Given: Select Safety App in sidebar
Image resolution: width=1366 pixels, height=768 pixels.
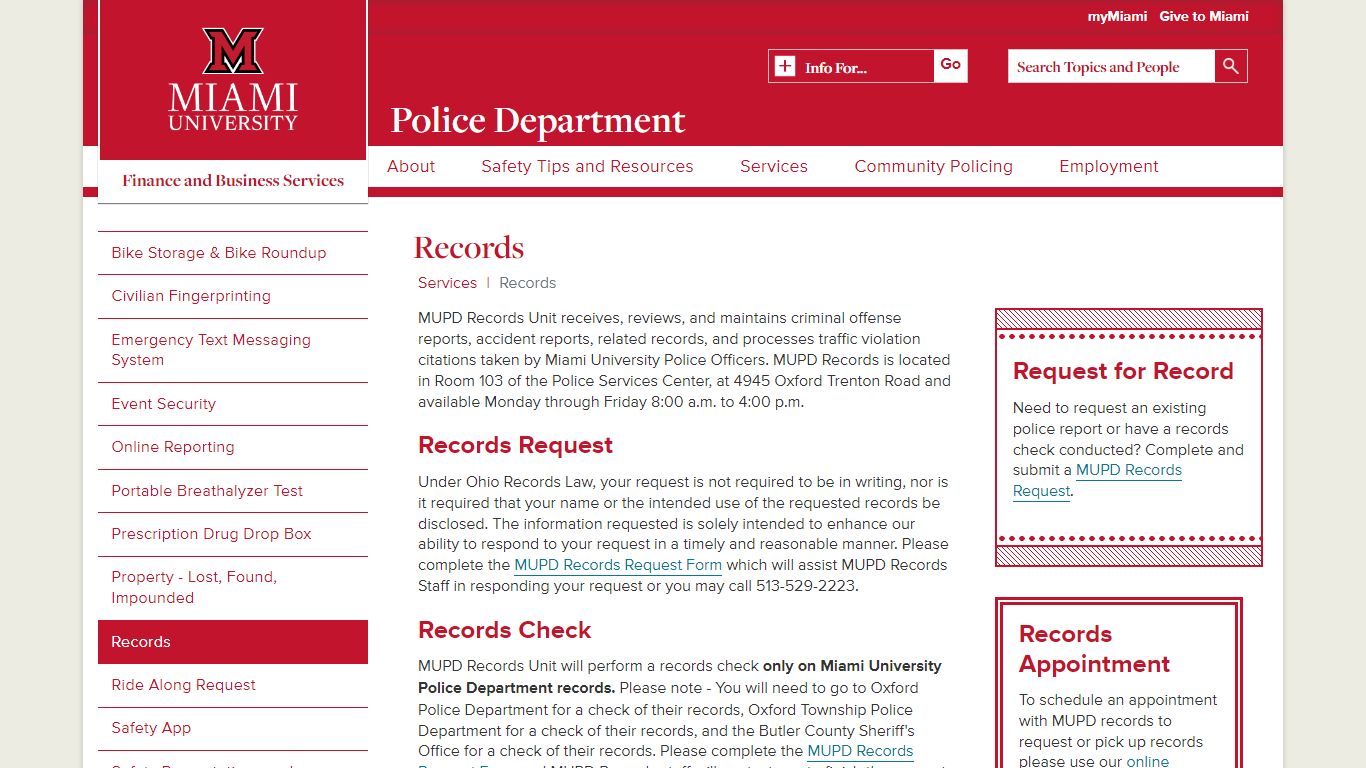Looking at the screenshot, I should [233, 728].
